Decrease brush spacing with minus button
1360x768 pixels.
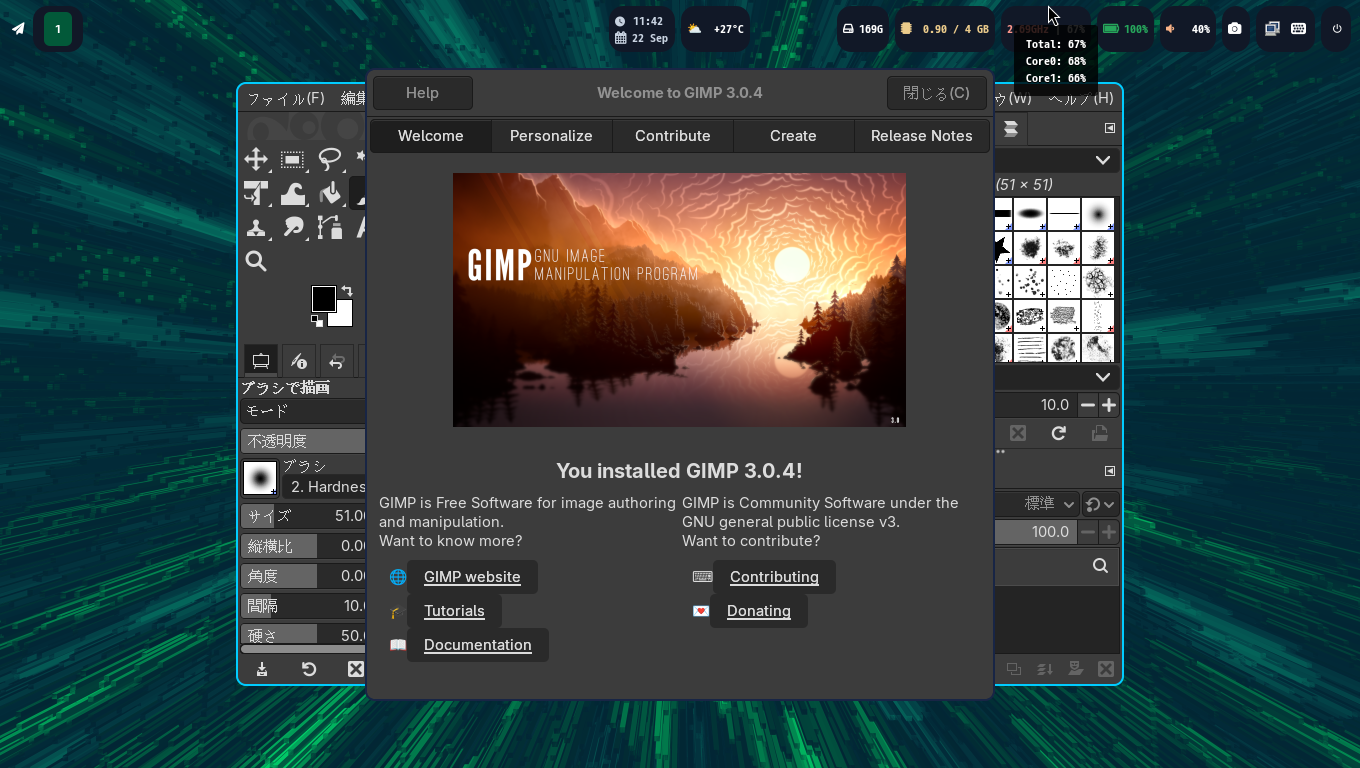click(1087, 405)
